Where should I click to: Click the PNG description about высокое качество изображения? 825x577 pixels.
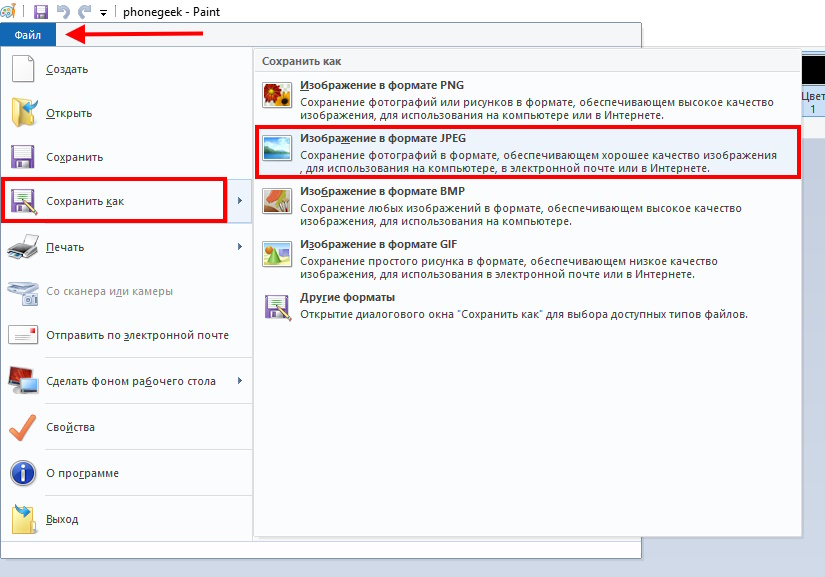coord(537,108)
